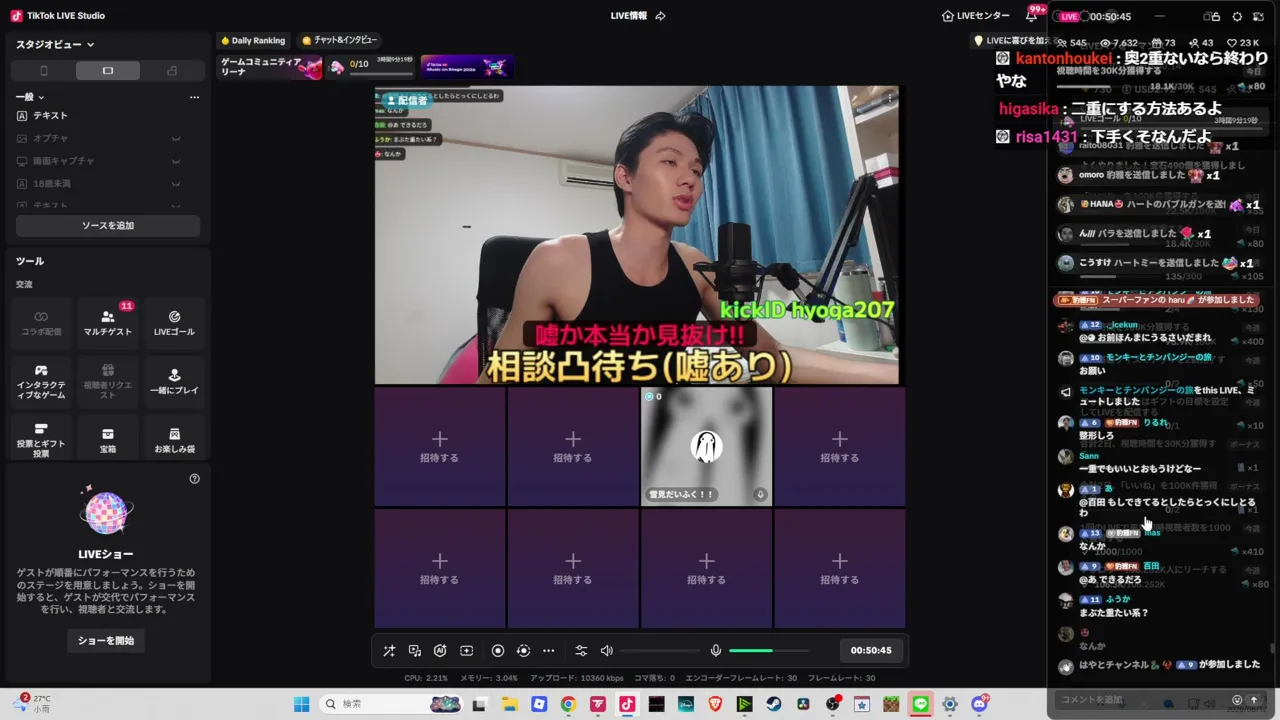Click the record button in bottom toolbar
The image size is (1280, 720).
498,650
